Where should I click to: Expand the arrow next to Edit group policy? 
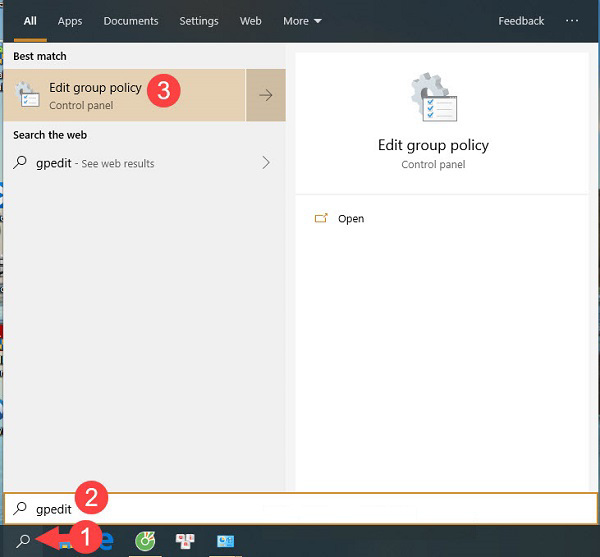pos(266,95)
